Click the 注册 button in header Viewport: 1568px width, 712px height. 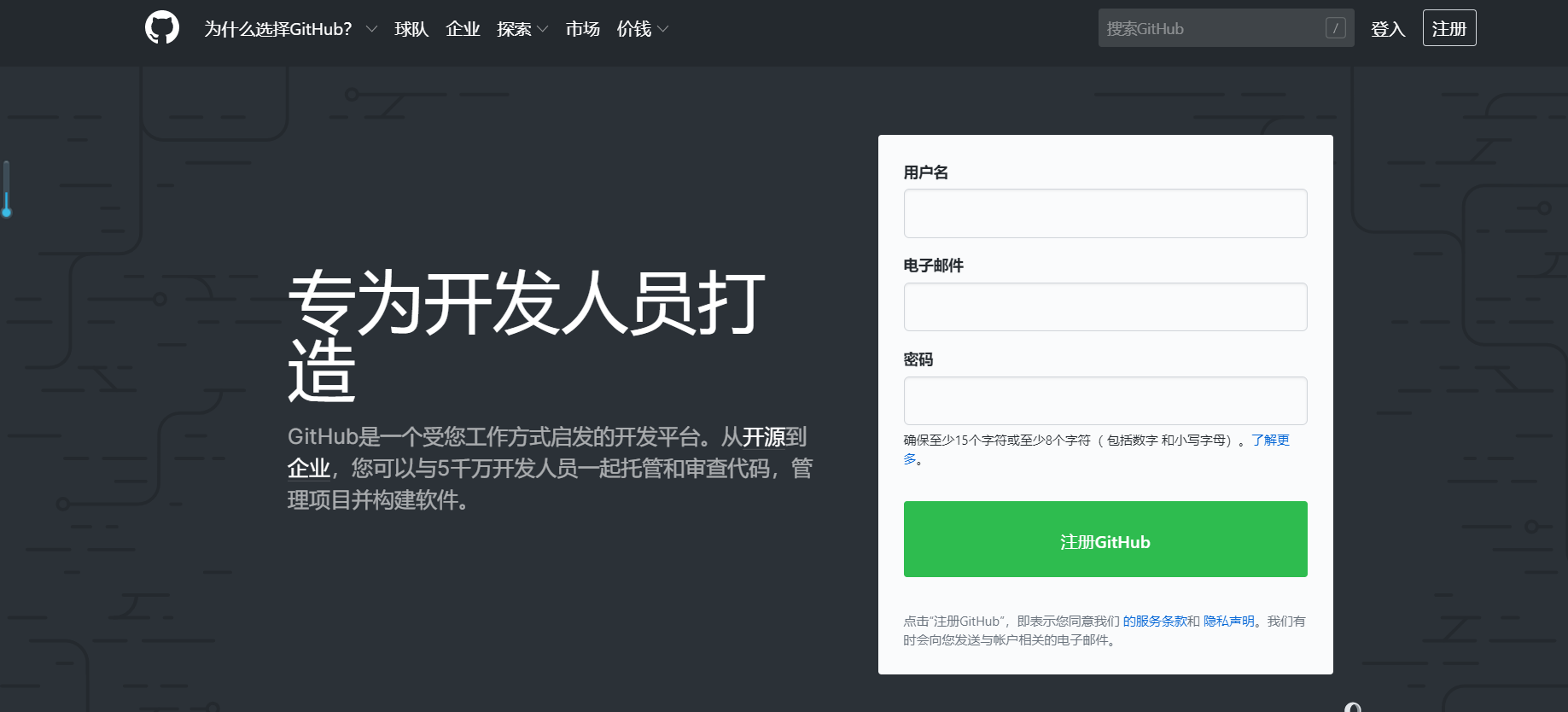(x=1449, y=28)
